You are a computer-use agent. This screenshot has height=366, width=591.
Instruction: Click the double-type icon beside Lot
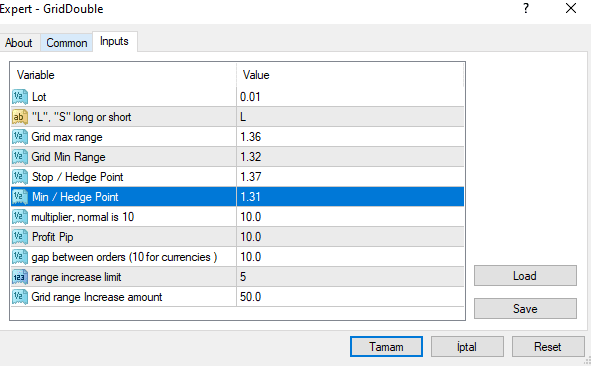(20, 97)
